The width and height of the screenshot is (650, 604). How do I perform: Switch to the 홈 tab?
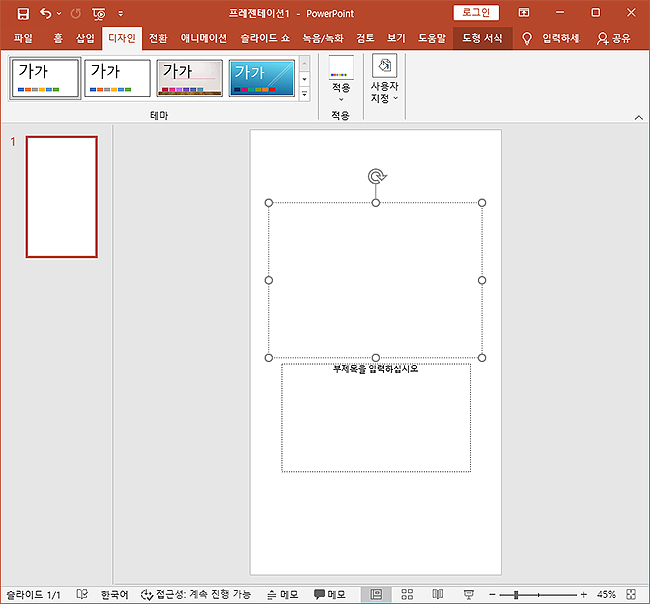pos(58,39)
